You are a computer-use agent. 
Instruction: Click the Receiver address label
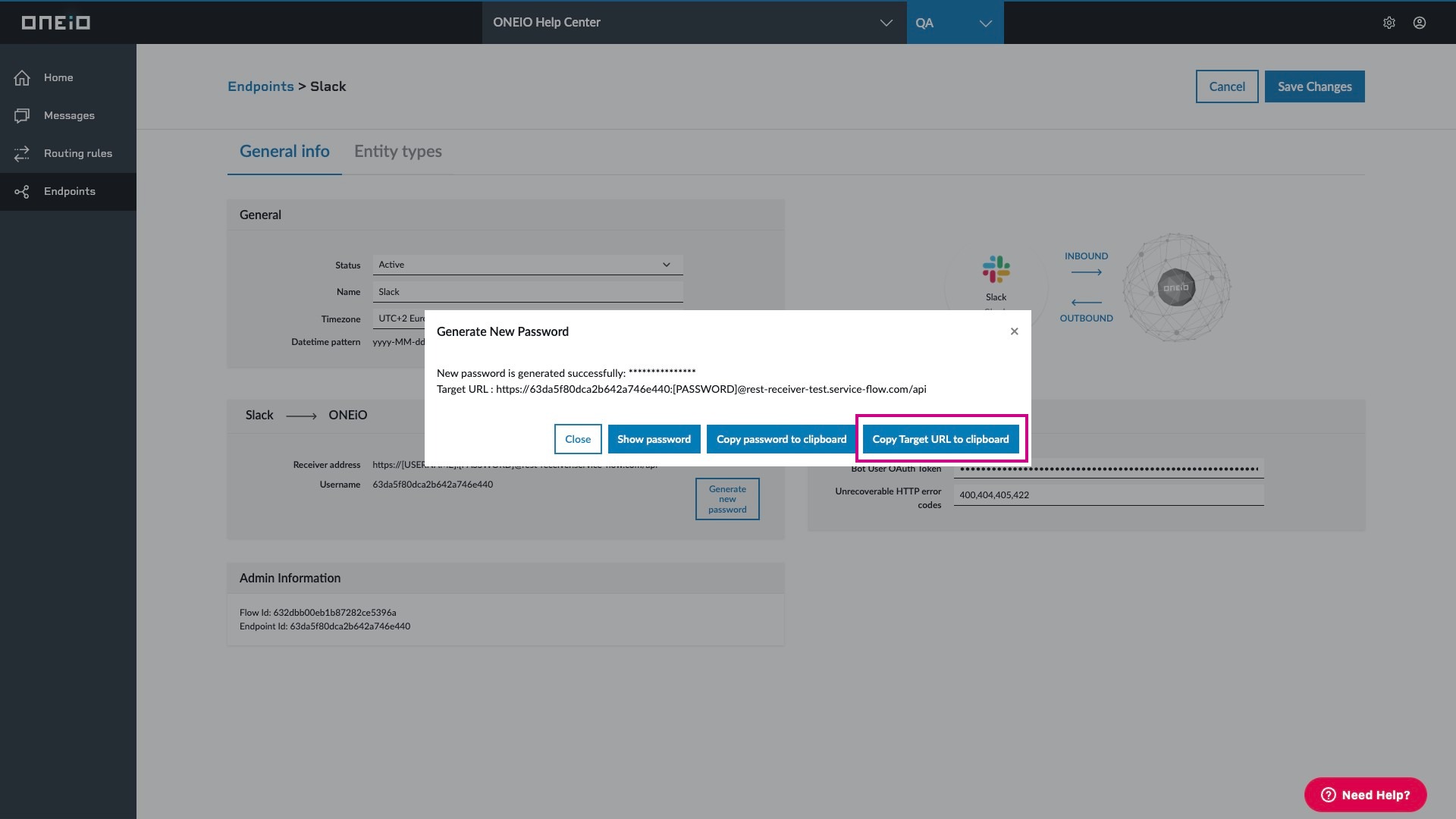pos(326,465)
